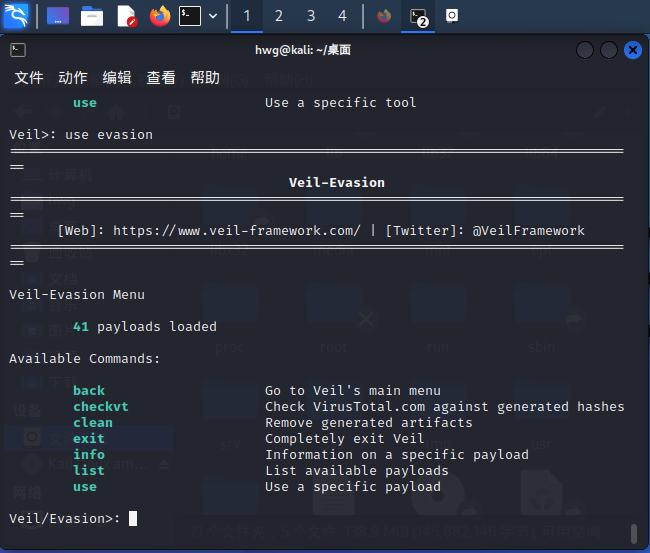Click 'Use a specific payload' description

353,487
